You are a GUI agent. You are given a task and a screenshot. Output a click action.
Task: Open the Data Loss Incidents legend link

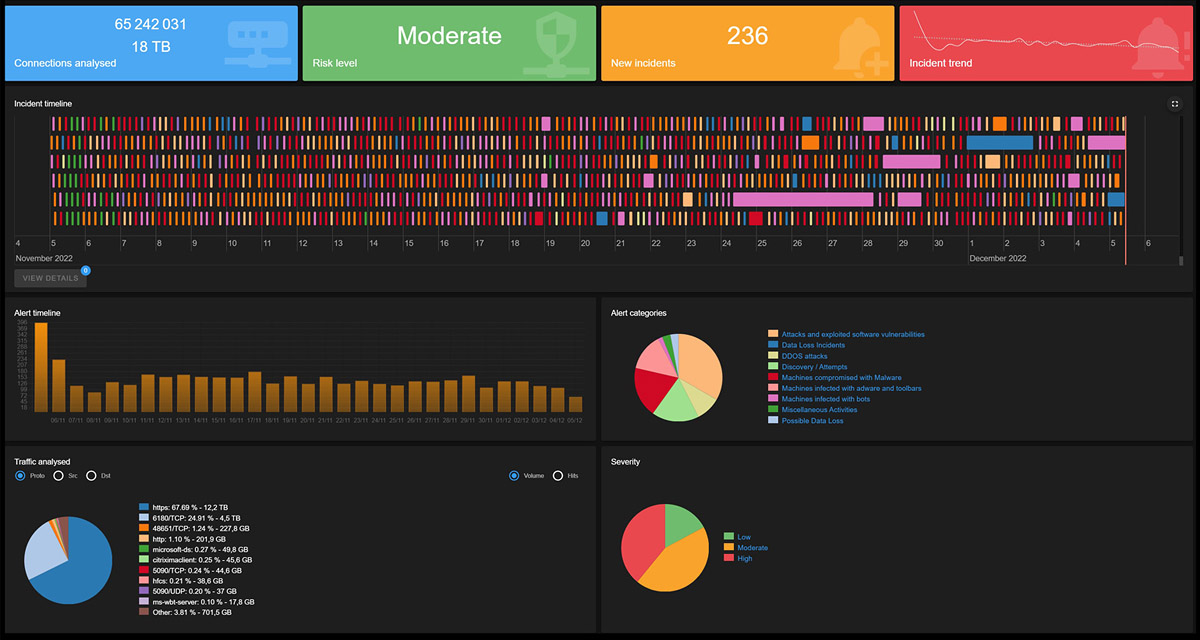(x=813, y=345)
